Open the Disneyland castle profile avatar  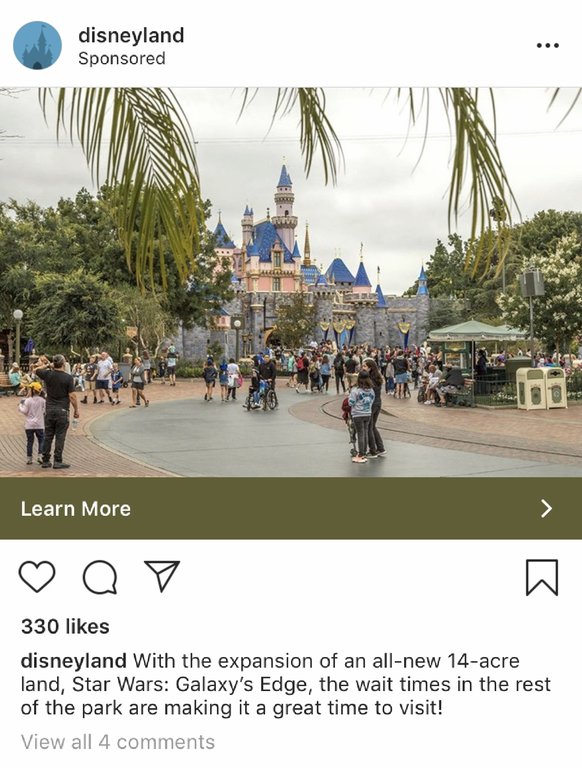click(37, 45)
